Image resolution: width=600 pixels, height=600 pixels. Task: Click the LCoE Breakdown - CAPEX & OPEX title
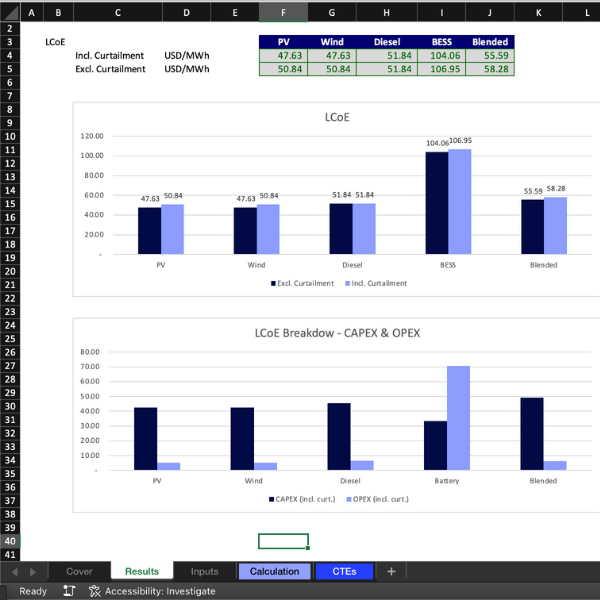pyautogui.click(x=337, y=332)
